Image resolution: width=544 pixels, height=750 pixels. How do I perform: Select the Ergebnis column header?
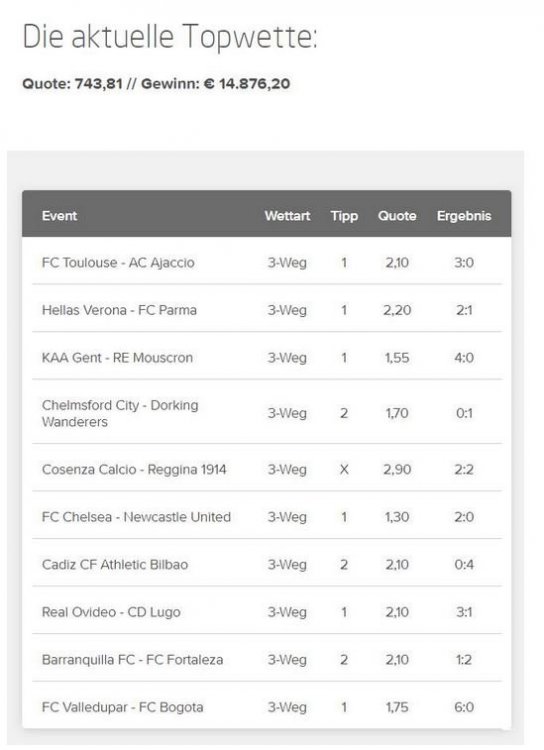pyautogui.click(x=464, y=216)
